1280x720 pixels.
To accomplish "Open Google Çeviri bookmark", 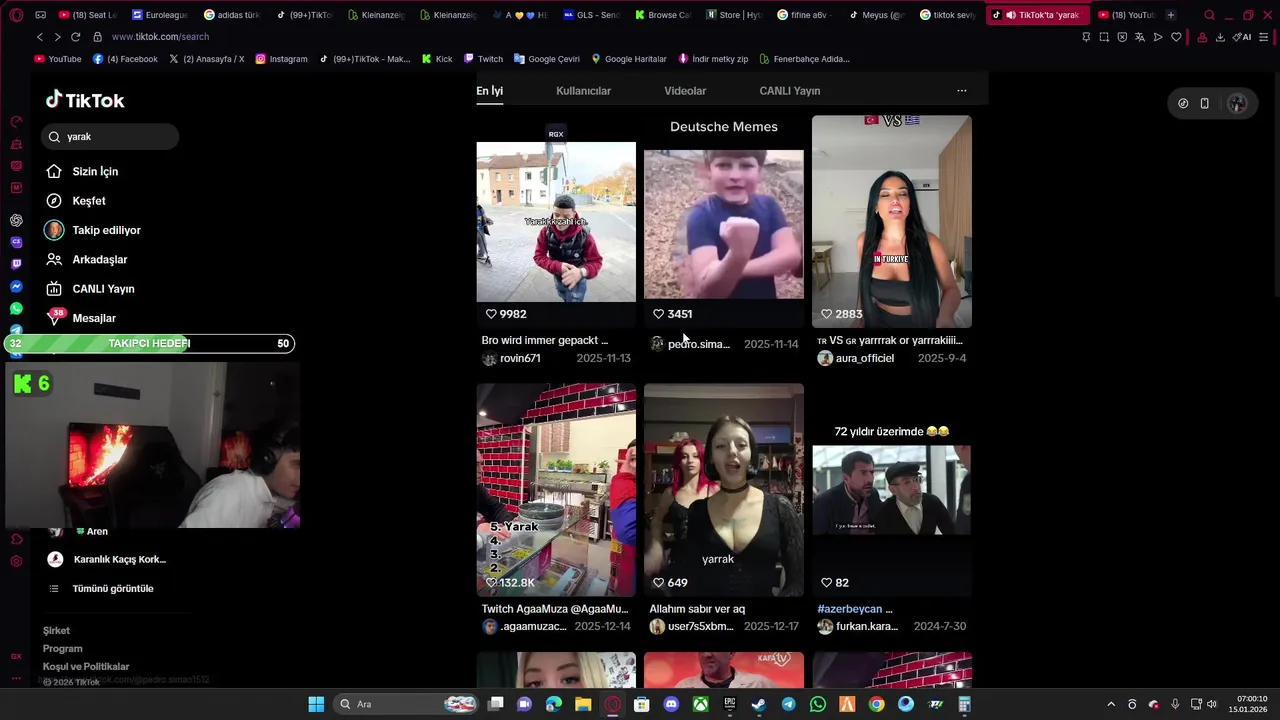I will pos(547,59).
